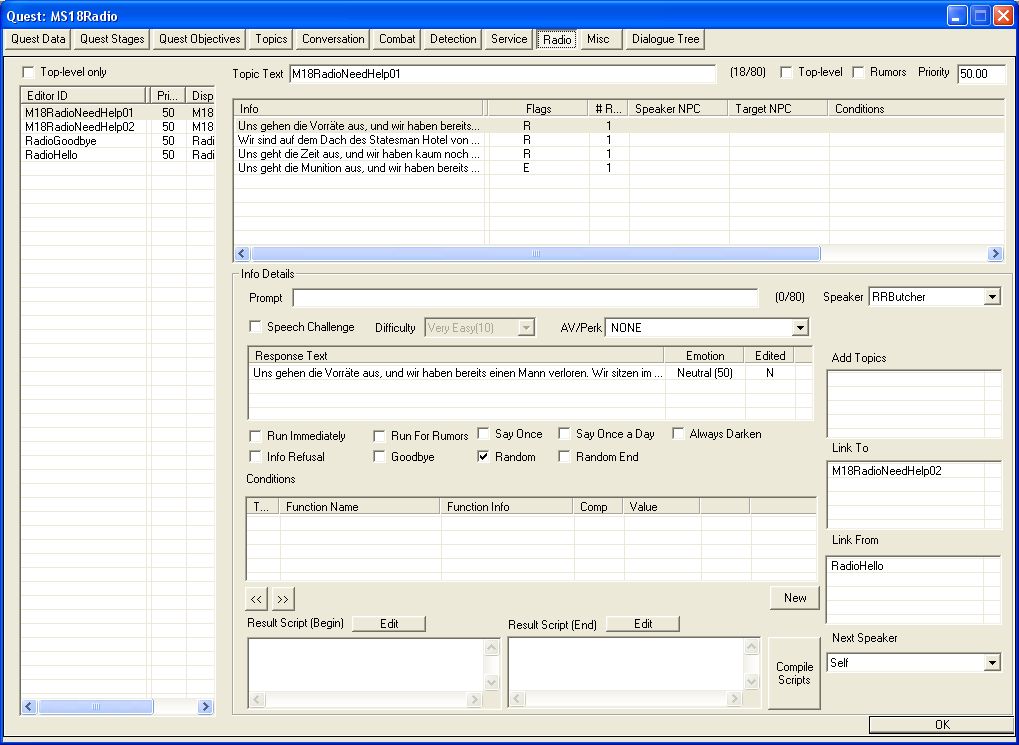Check the Always Darken option
Viewport: 1019px width, 745px height.
(x=678, y=434)
